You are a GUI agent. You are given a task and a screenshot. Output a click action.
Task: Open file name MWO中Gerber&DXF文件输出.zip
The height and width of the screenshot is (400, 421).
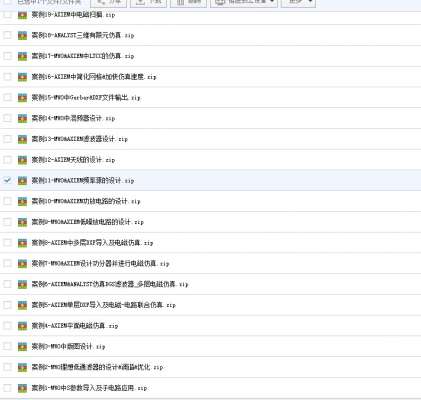click(x=86, y=97)
